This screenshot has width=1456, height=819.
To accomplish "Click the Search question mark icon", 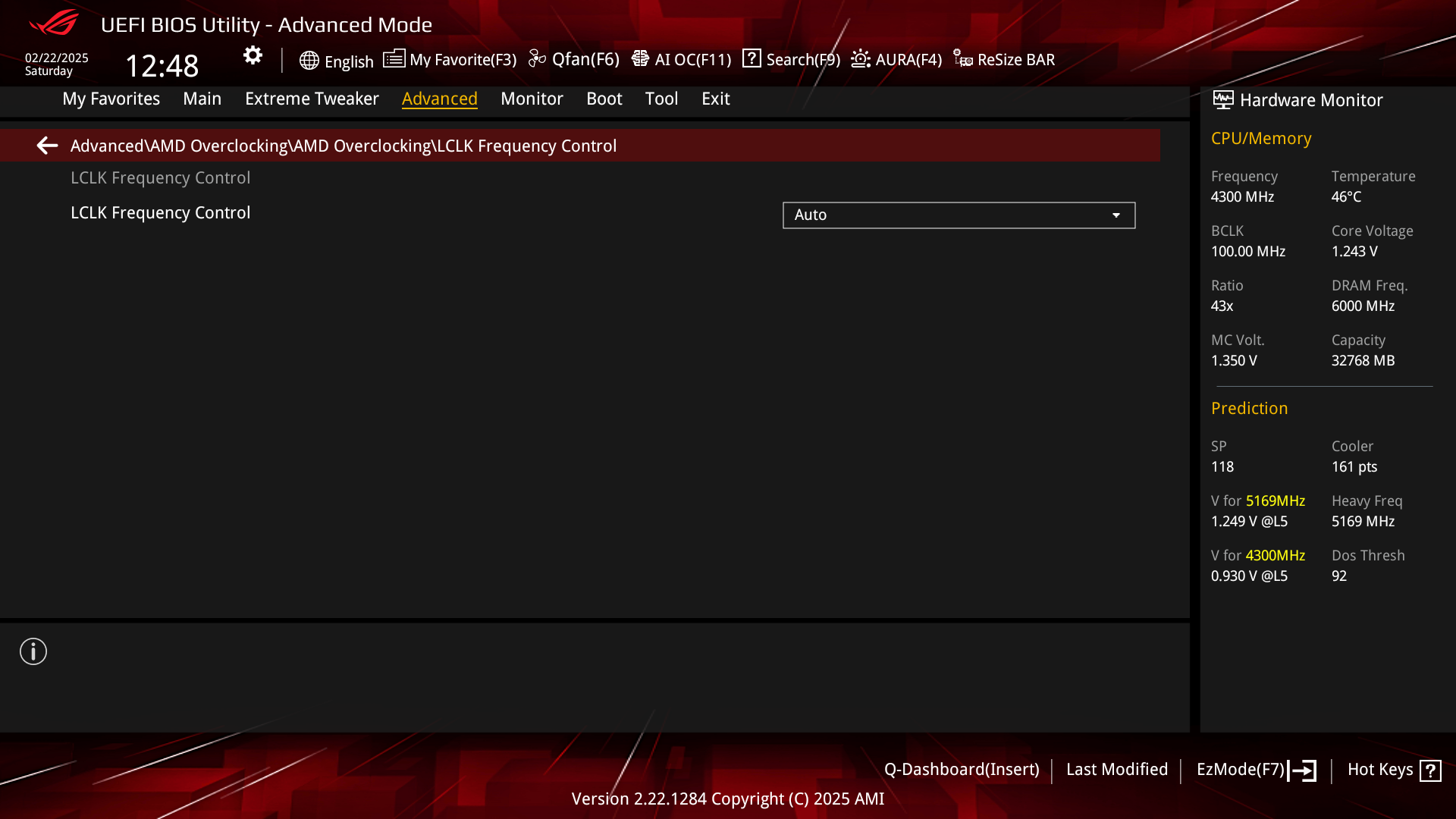I will point(752,58).
